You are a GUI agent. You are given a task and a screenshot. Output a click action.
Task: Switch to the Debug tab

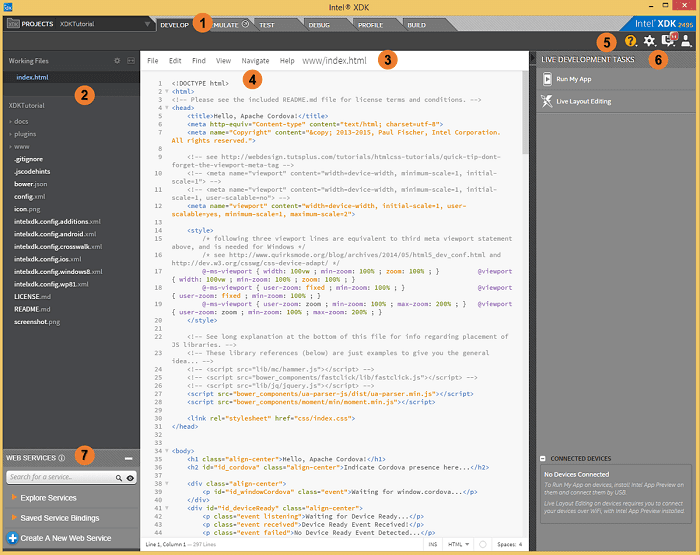tap(319, 25)
